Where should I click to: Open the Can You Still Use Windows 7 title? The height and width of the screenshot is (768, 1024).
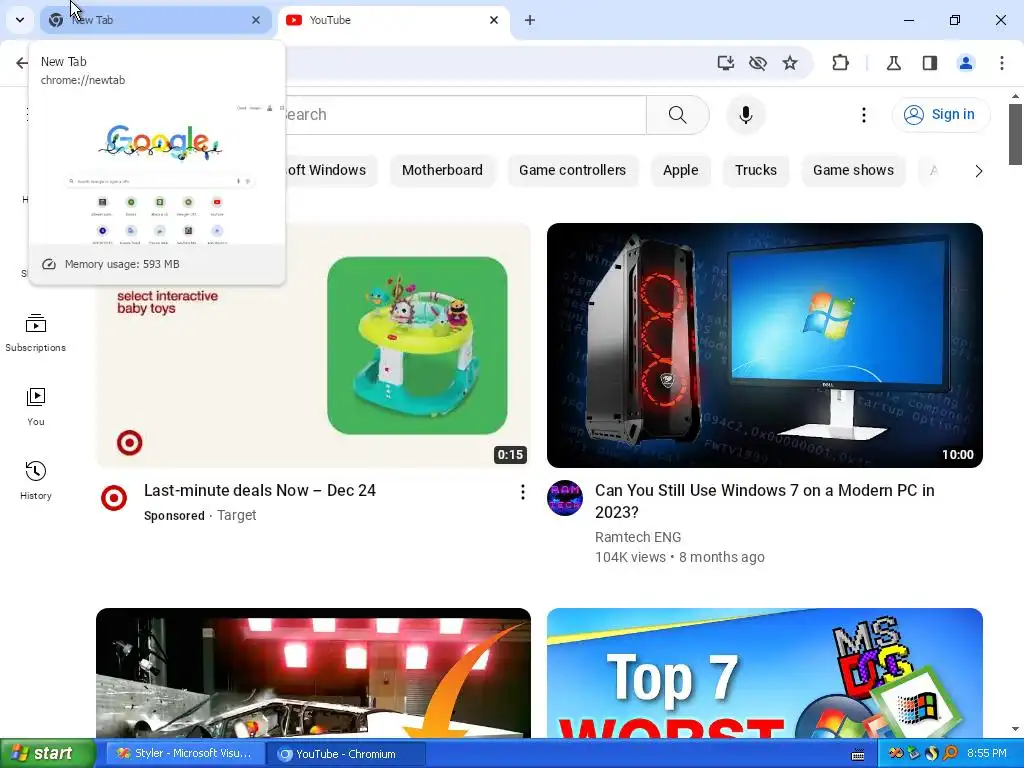(765, 501)
